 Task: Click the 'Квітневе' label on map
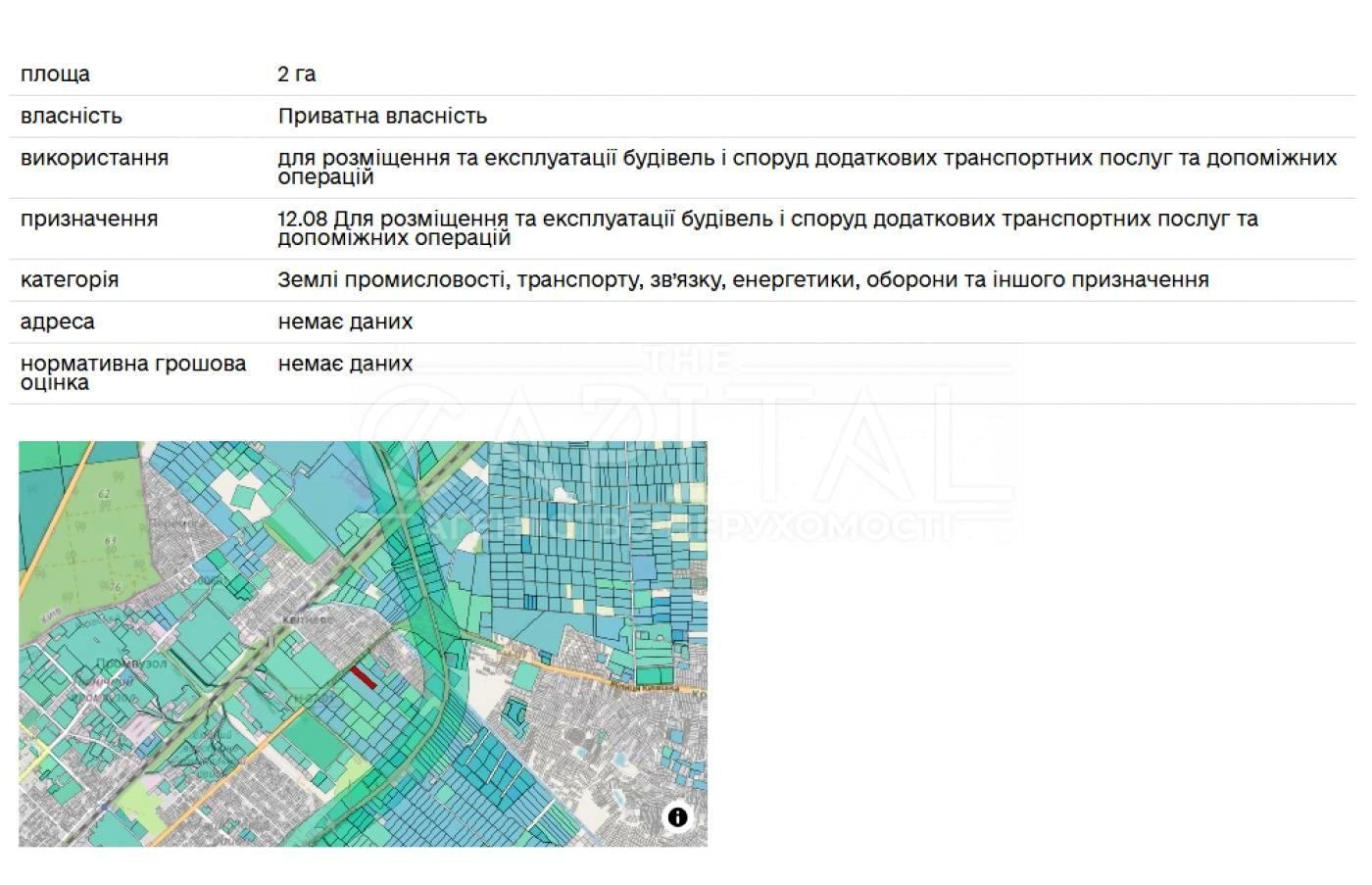[306, 620]
